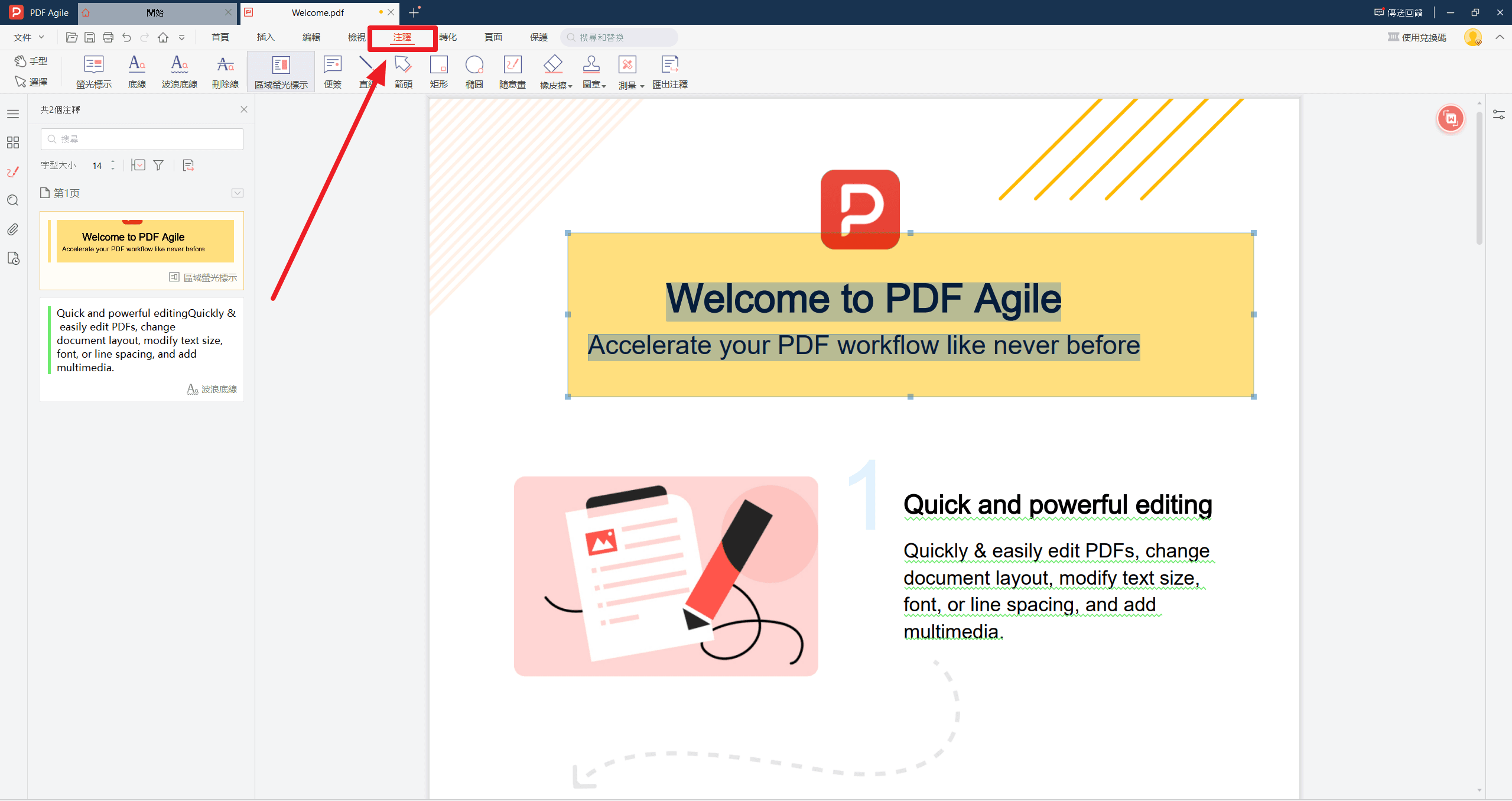The image size is (1512, 801).
Task: Collapse the 第1页 annotation group
Action: coord(238,193)
